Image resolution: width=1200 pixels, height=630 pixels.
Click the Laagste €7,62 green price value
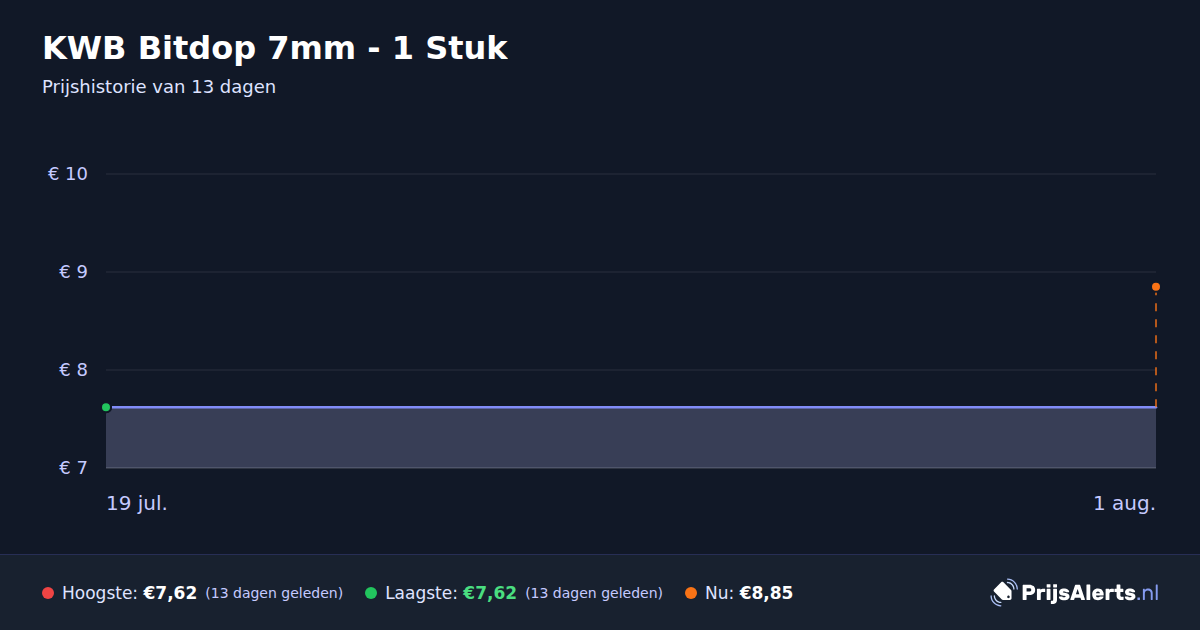click(x=490, y=593)
